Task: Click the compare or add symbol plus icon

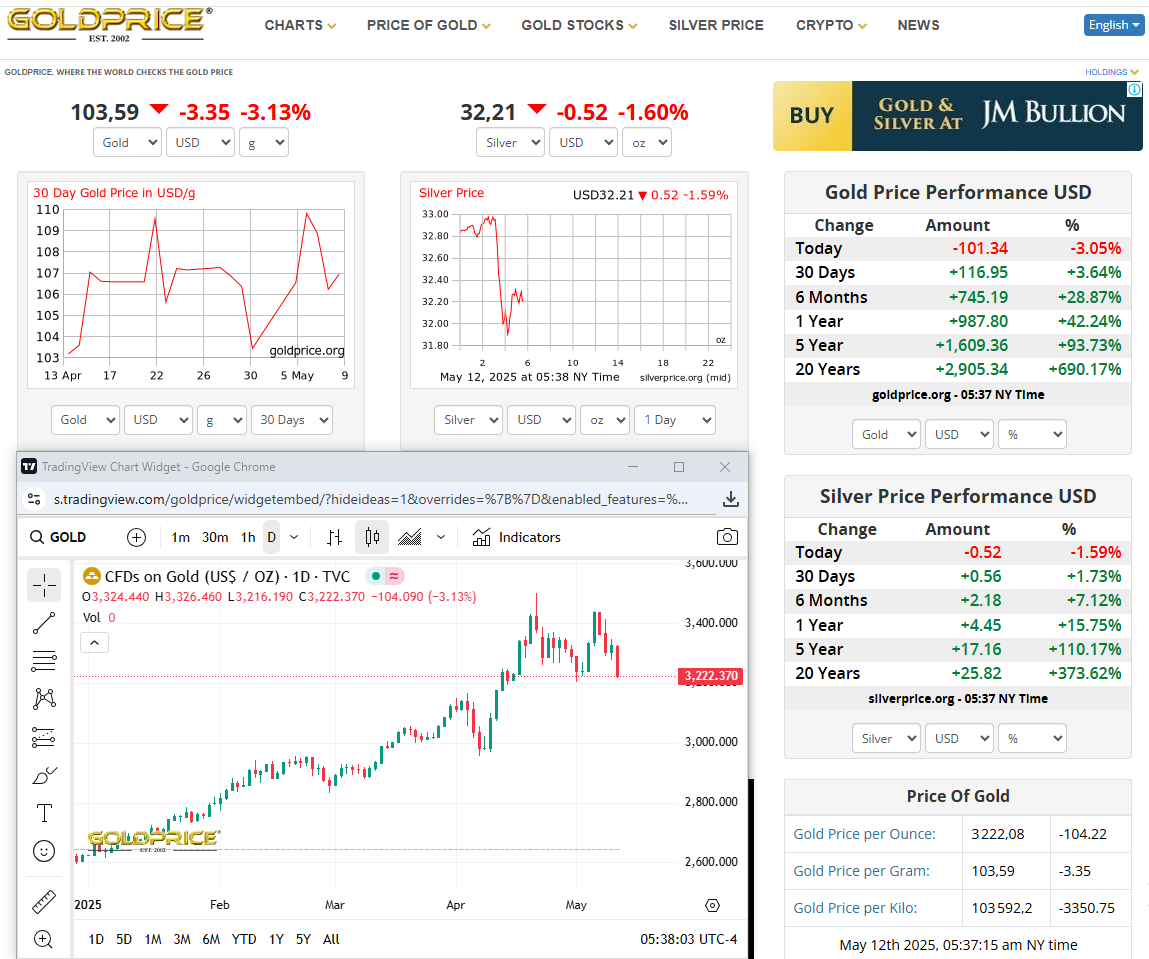Action: tap(136, 537)
